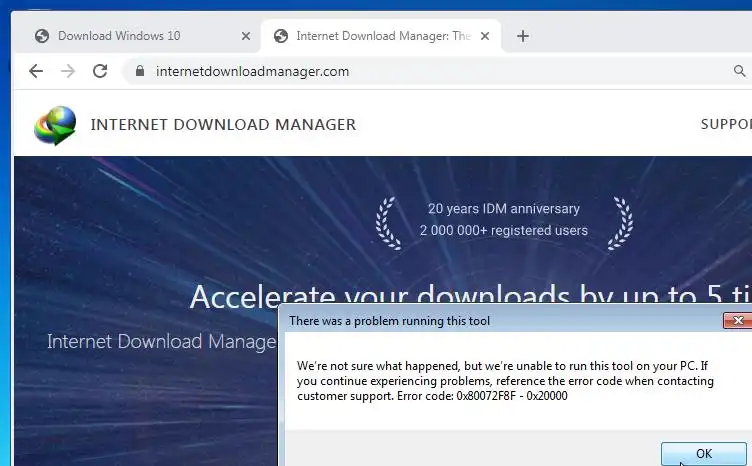Click the 'There was a problem running this tool' title
Viewport: 752px width, 466px height.
tap(389, 321)
